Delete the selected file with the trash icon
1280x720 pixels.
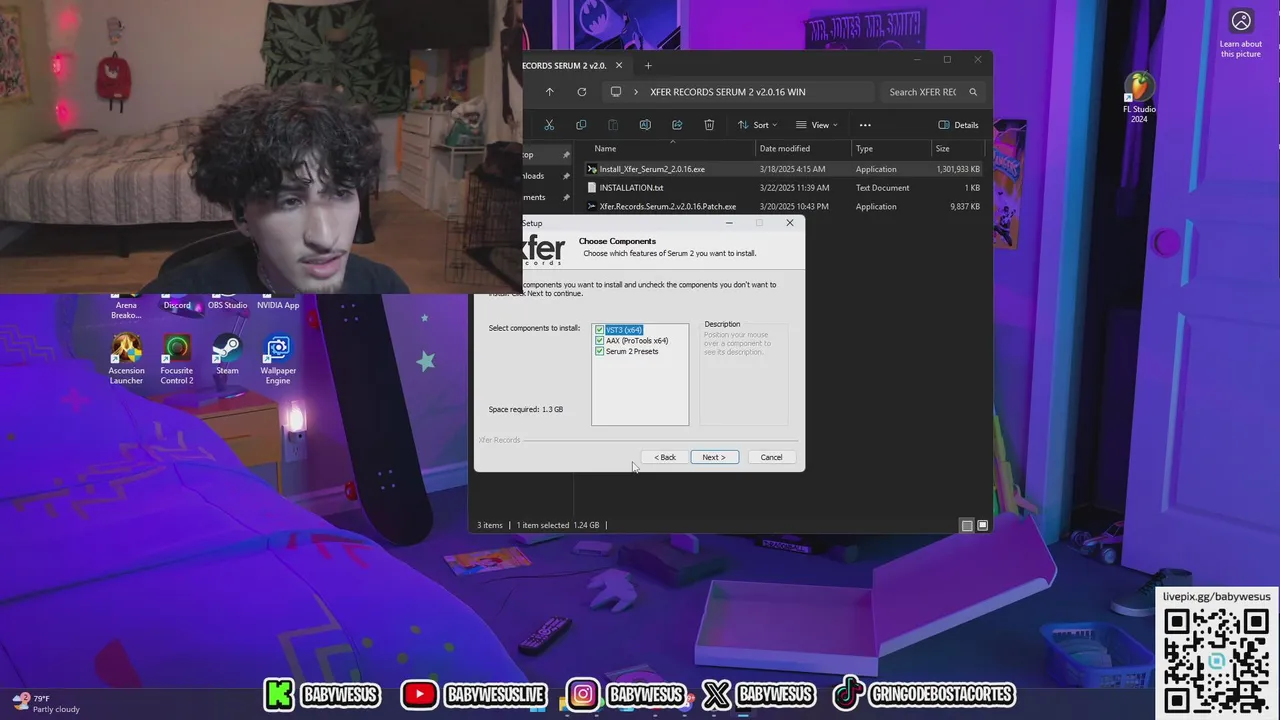coord(709,125)
